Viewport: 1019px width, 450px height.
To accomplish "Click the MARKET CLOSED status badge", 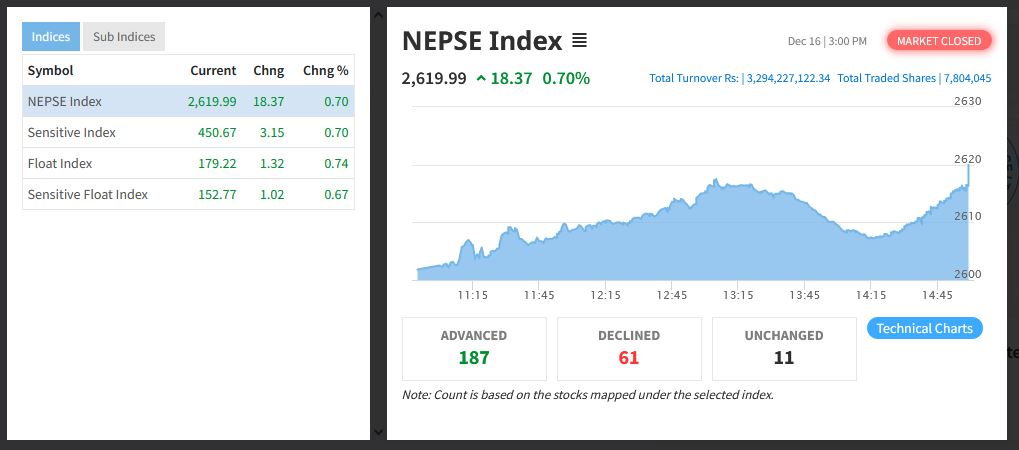I will coord(940,41).
